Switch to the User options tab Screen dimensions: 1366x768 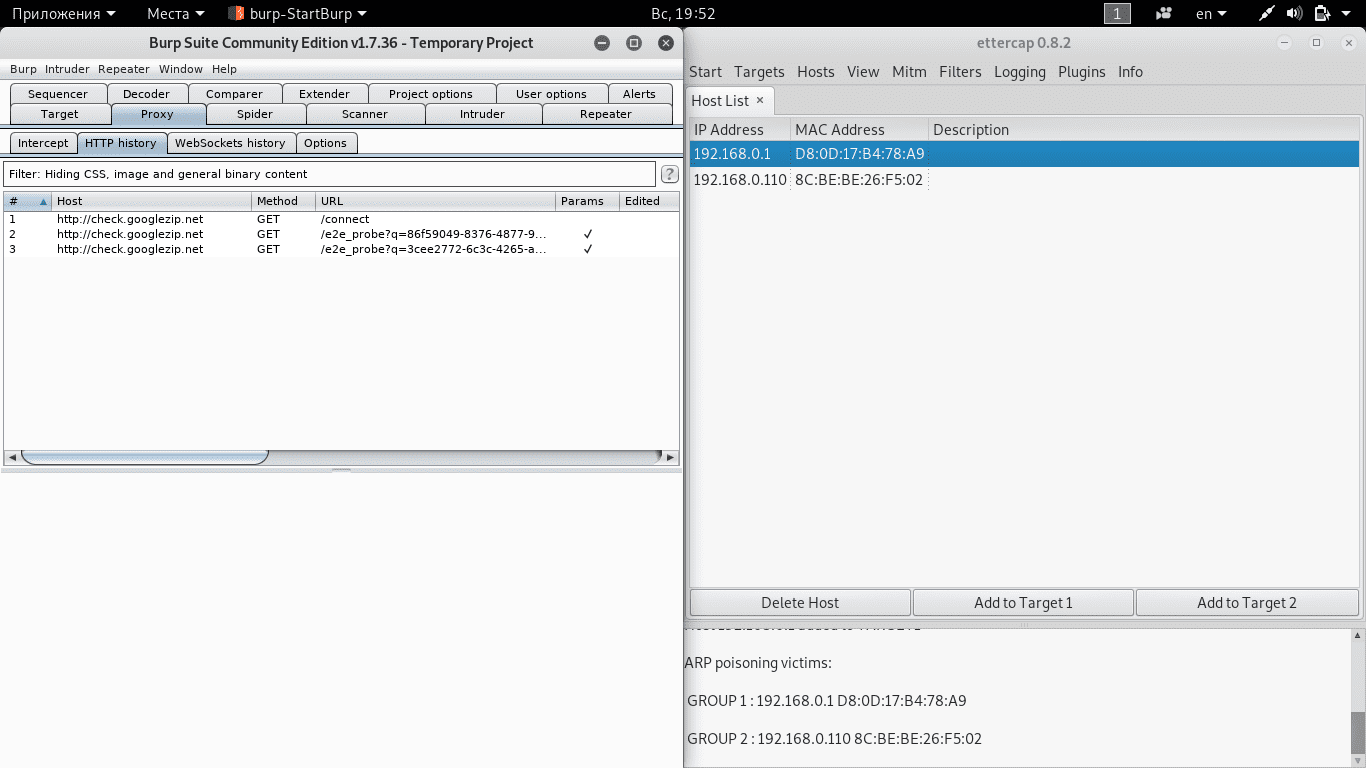(x=551, y=94)
